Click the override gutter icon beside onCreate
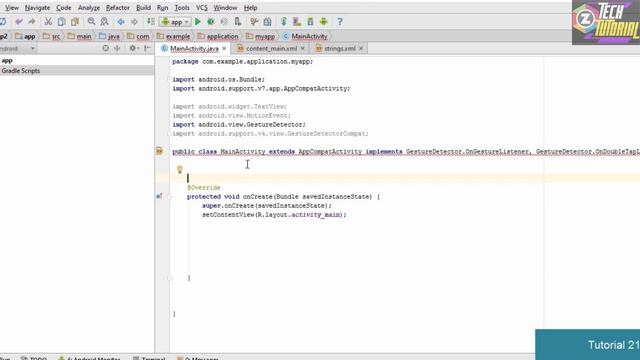The image size is (640, 360). (x=159, y=196)
